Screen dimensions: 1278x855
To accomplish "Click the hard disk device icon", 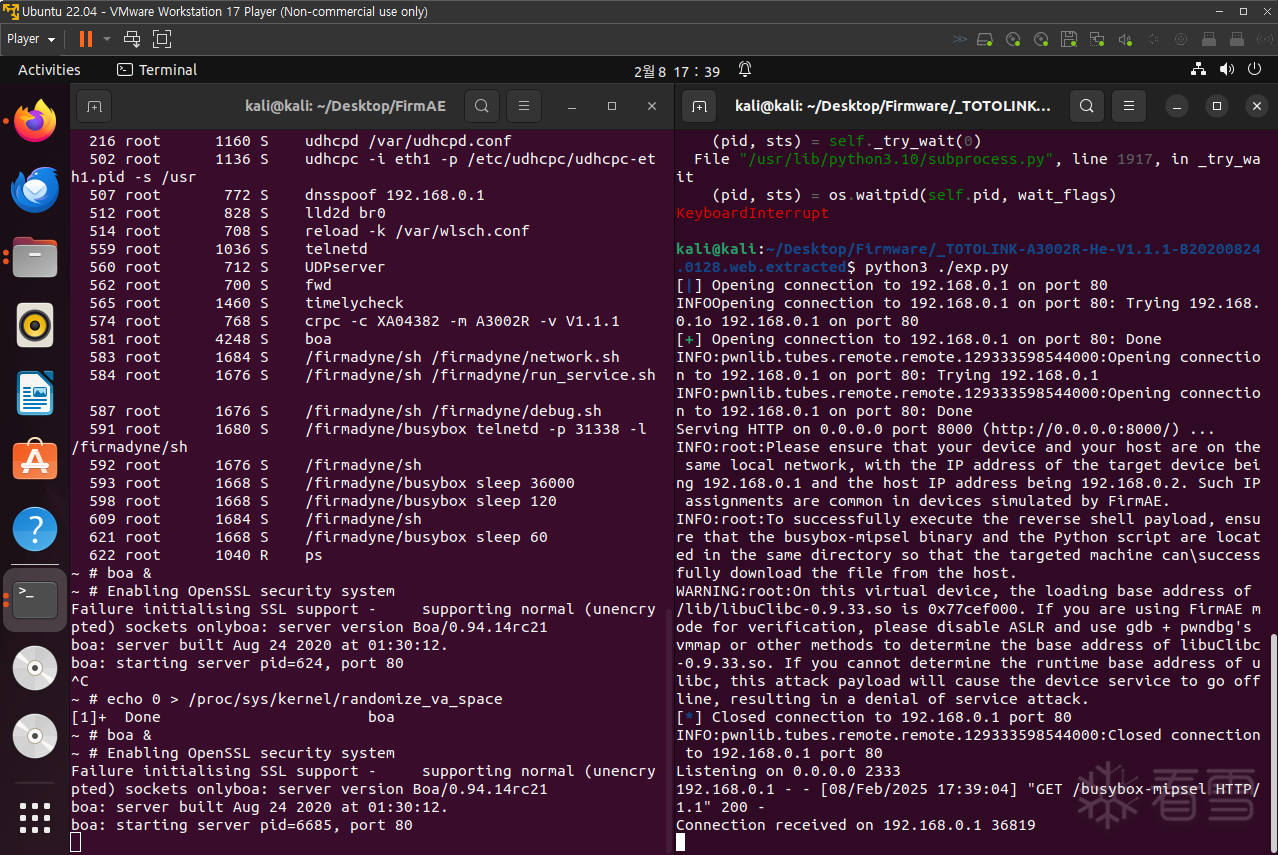I will 985,39.
